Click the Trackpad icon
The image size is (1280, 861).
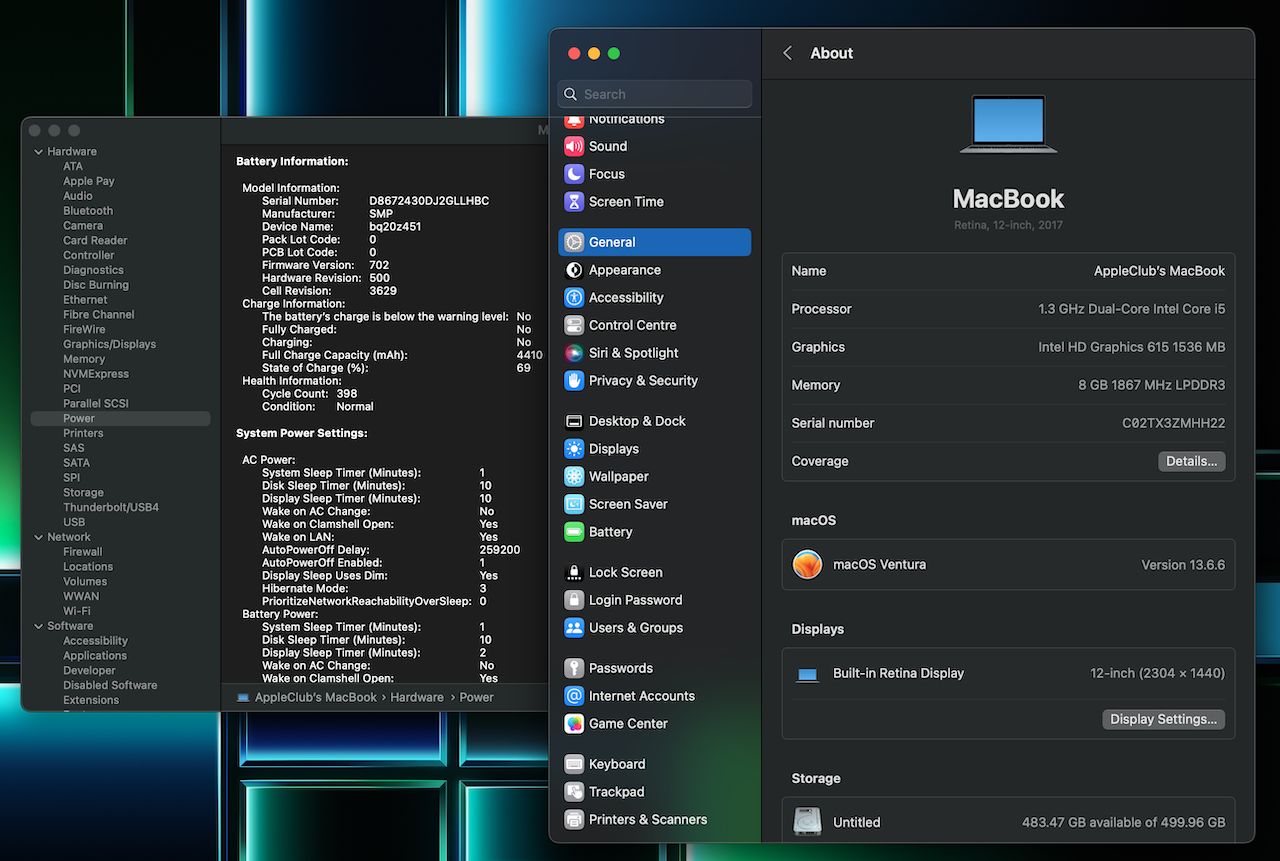point(574,792)
